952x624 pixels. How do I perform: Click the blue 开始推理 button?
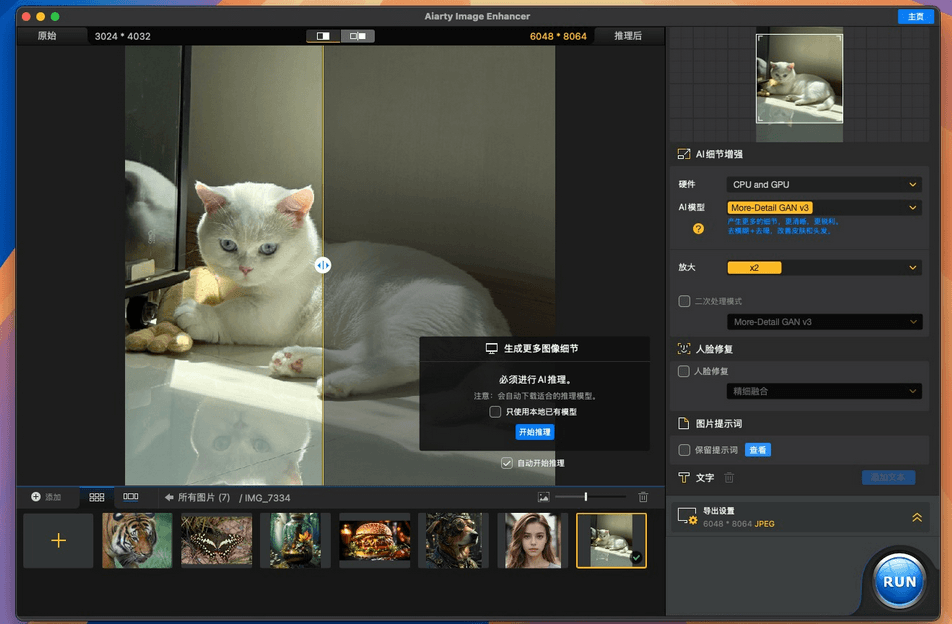click(535, 432)
